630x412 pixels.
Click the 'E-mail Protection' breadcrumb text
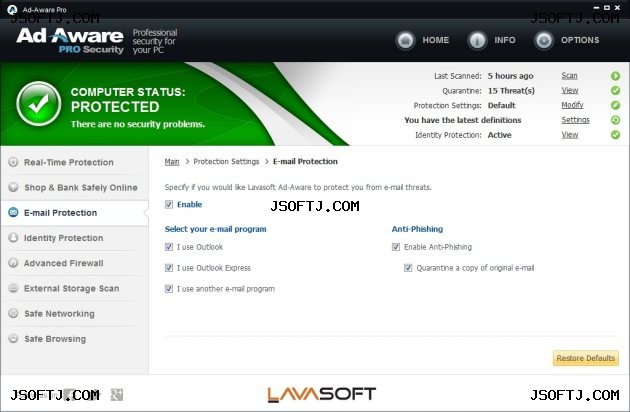coord(305,162)
